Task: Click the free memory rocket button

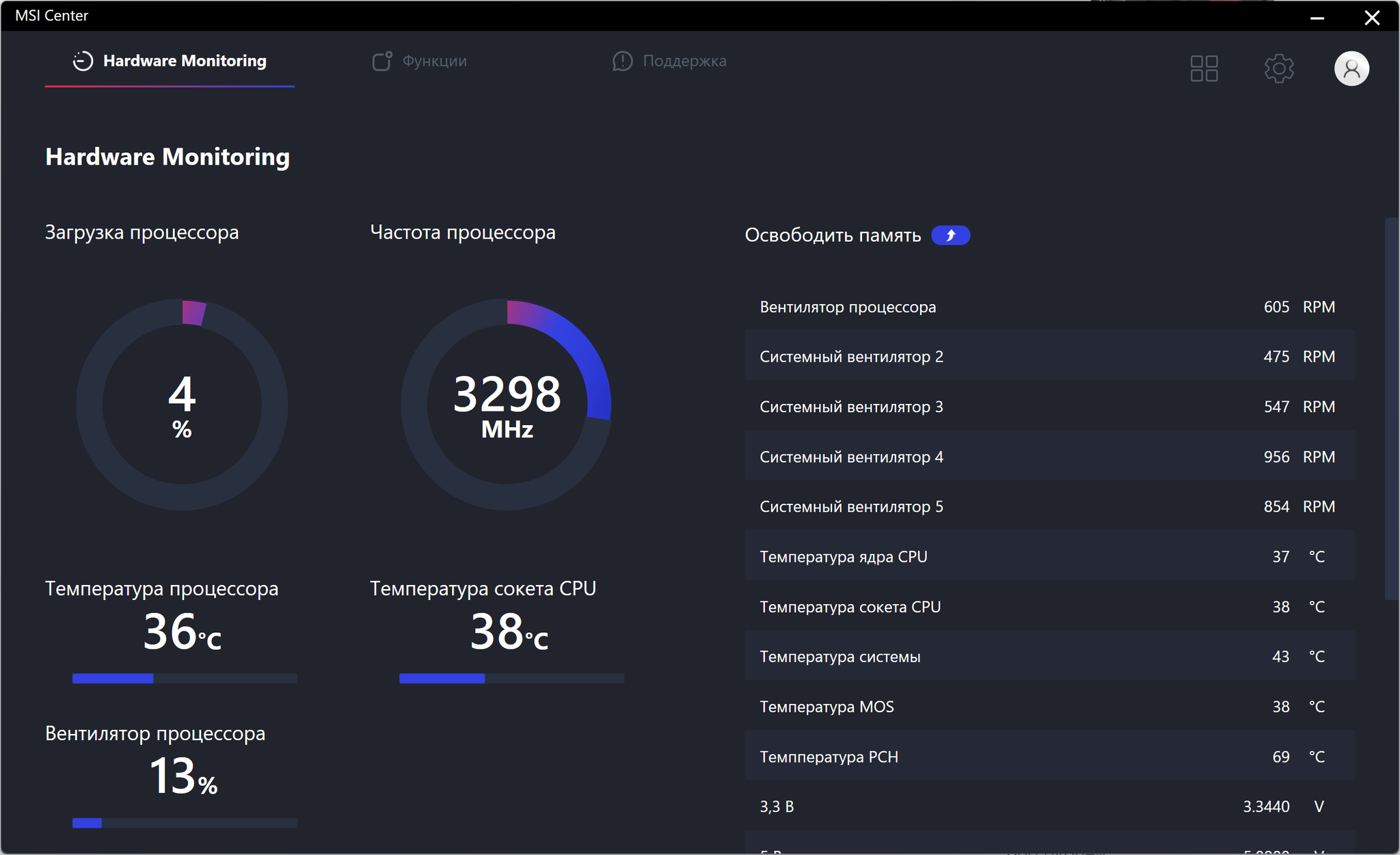Action: tap(950, 235)
